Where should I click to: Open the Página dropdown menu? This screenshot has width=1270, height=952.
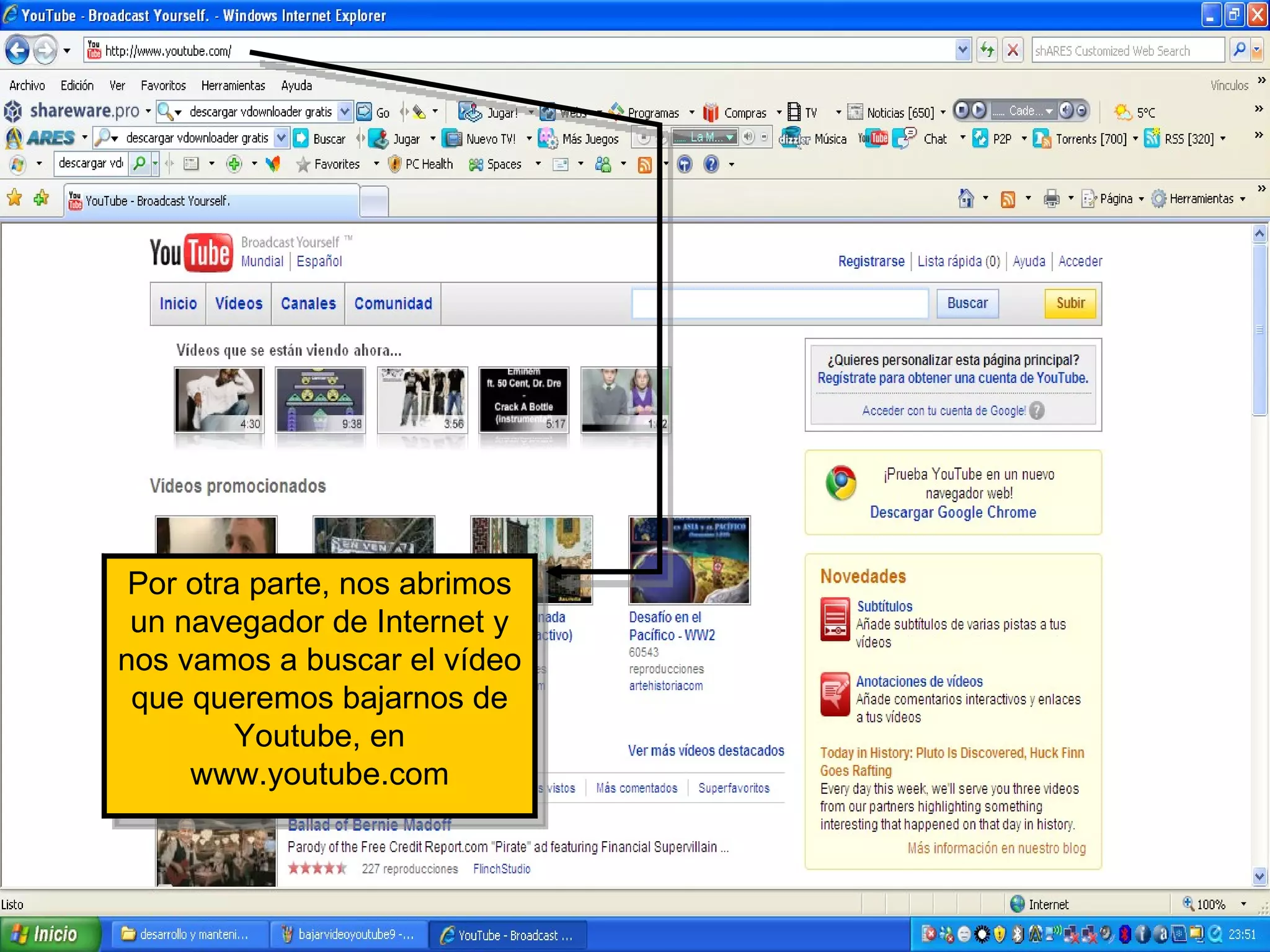(x=1114, y=199)
